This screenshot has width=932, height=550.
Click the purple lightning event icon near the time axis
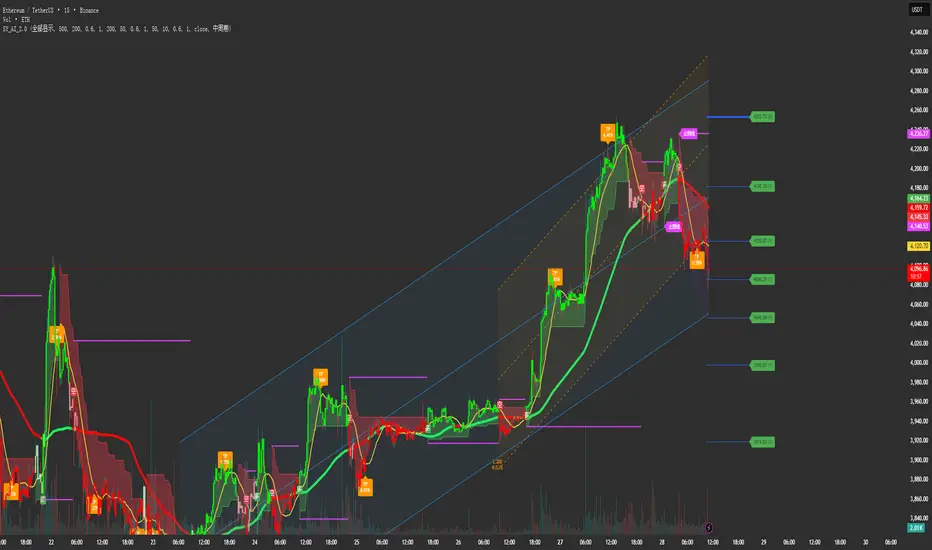tap(709, 527)
